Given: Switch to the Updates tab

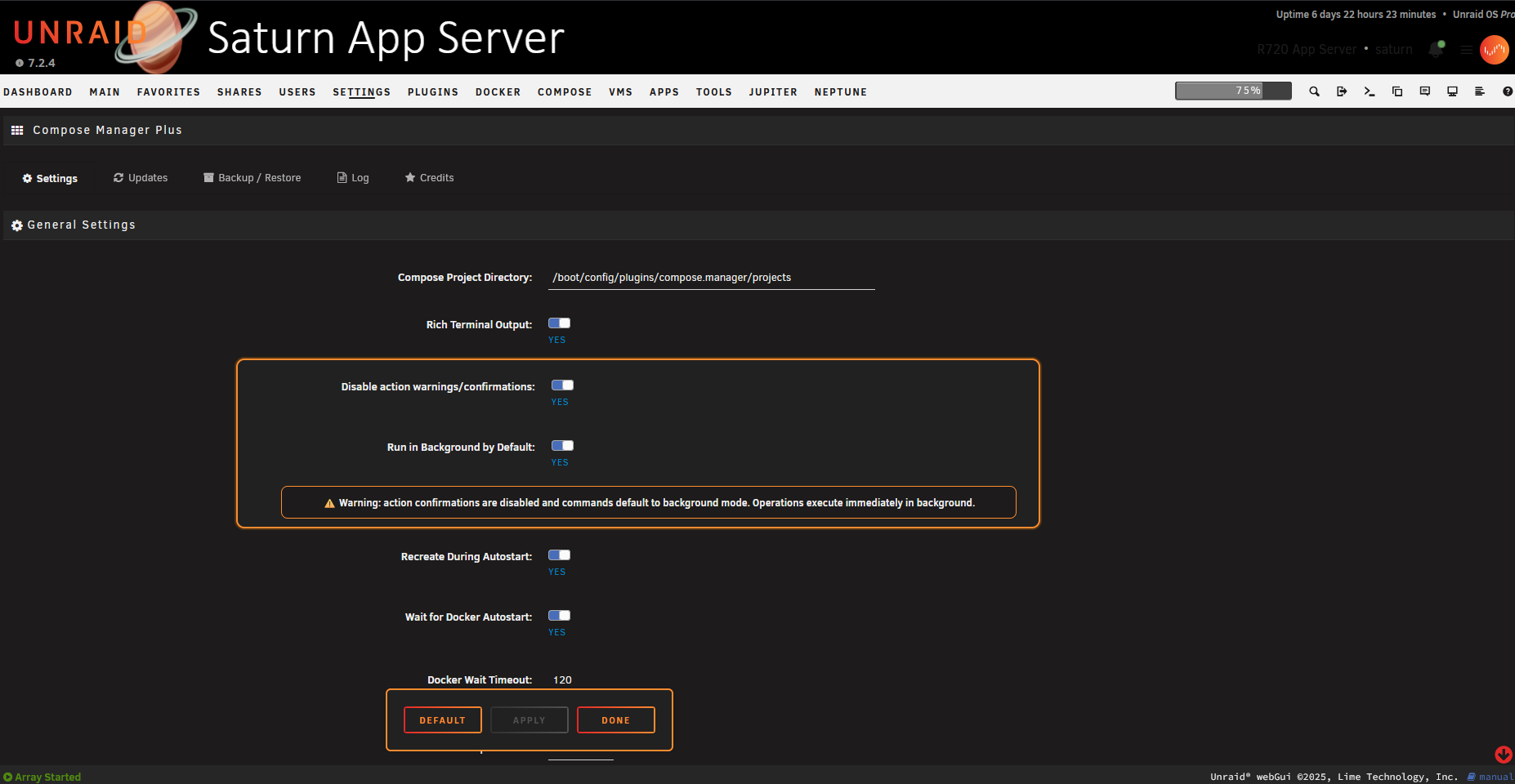Looking at the screenshot, I should [x=141, y=178].
